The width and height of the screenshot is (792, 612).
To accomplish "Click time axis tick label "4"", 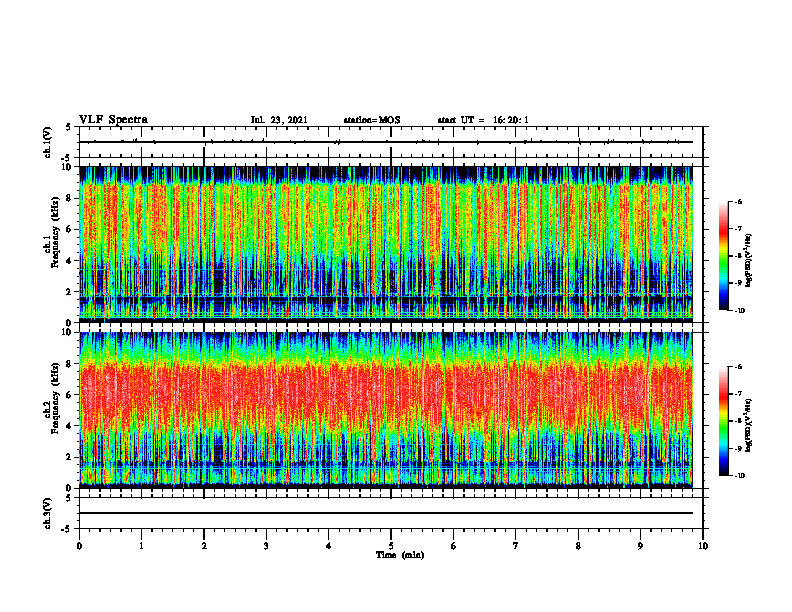I will pos(329,546).
